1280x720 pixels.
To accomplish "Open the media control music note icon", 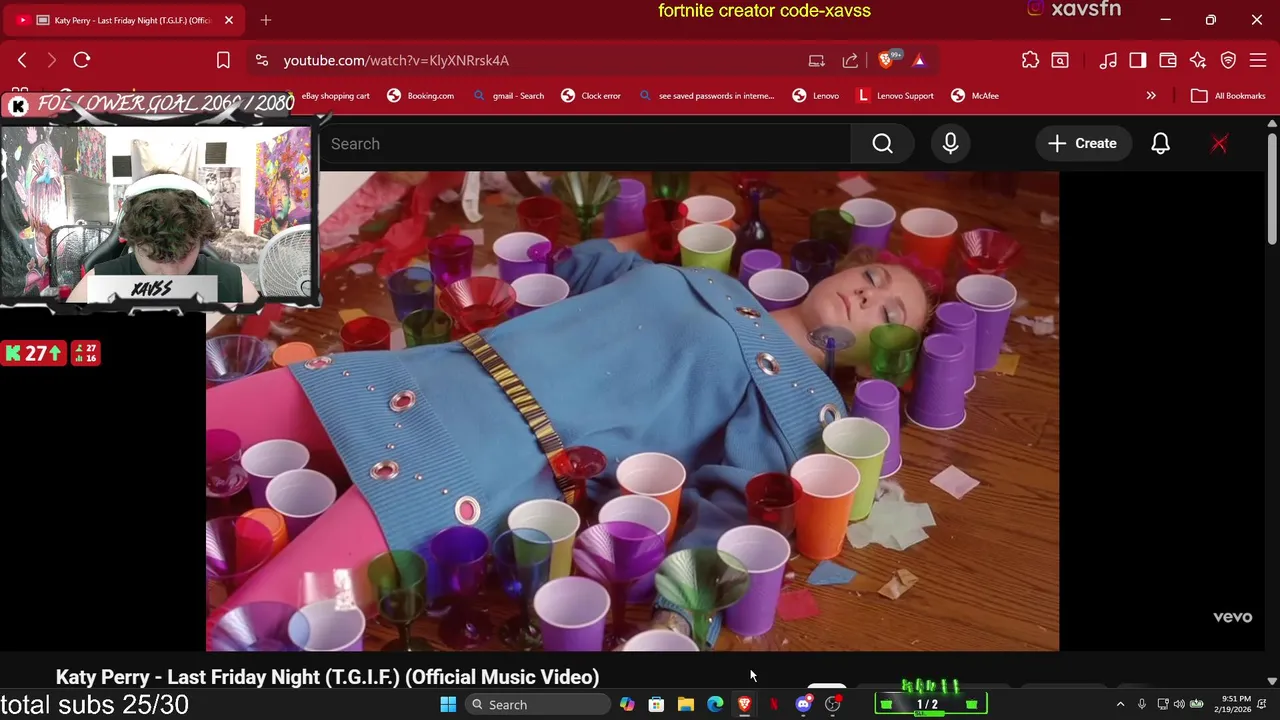I will click(1108, 60).
